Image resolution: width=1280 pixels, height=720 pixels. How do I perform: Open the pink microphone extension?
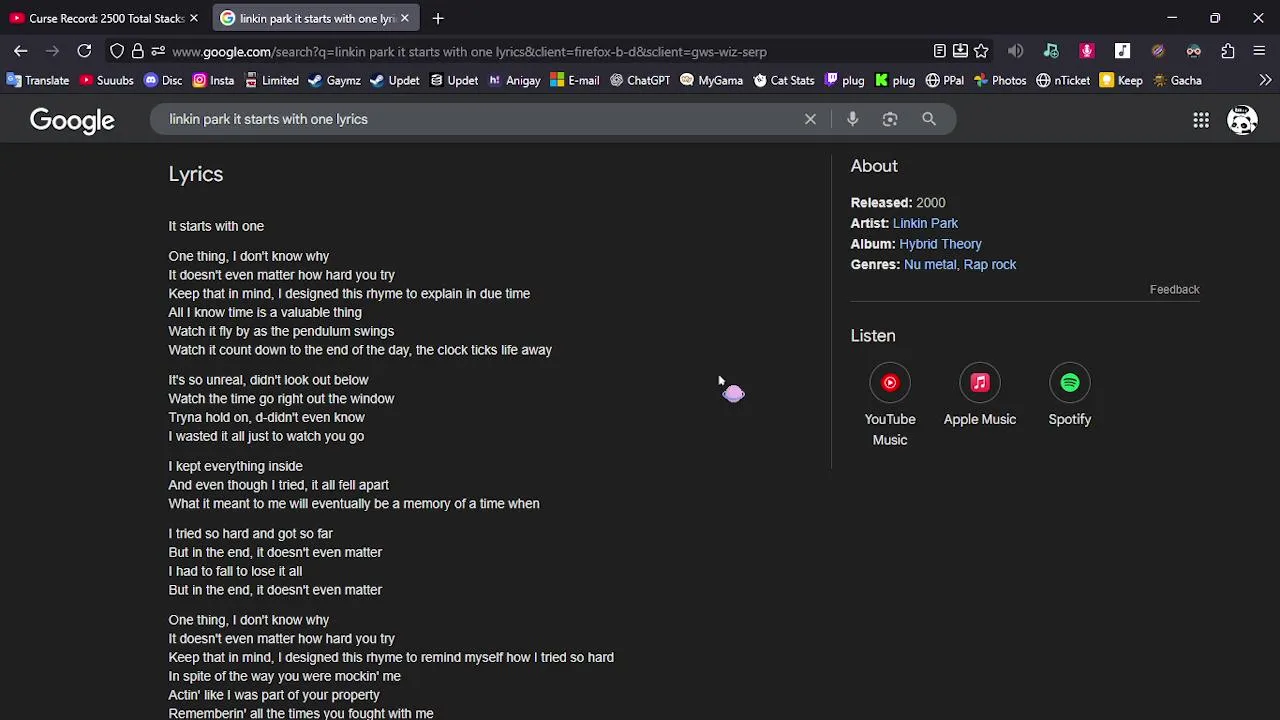click(x=1087, y=51)
